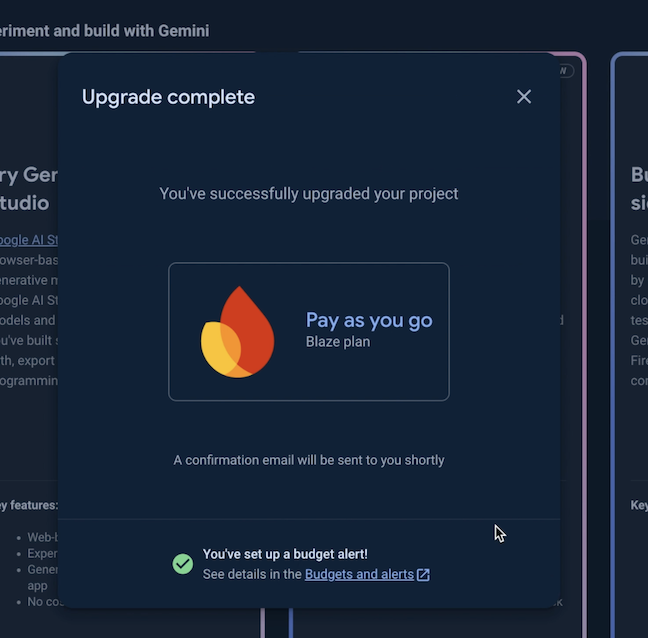Screen dimensions: 648x638
Task: Click the "See details in the" text
Action: tap(252, 574)
